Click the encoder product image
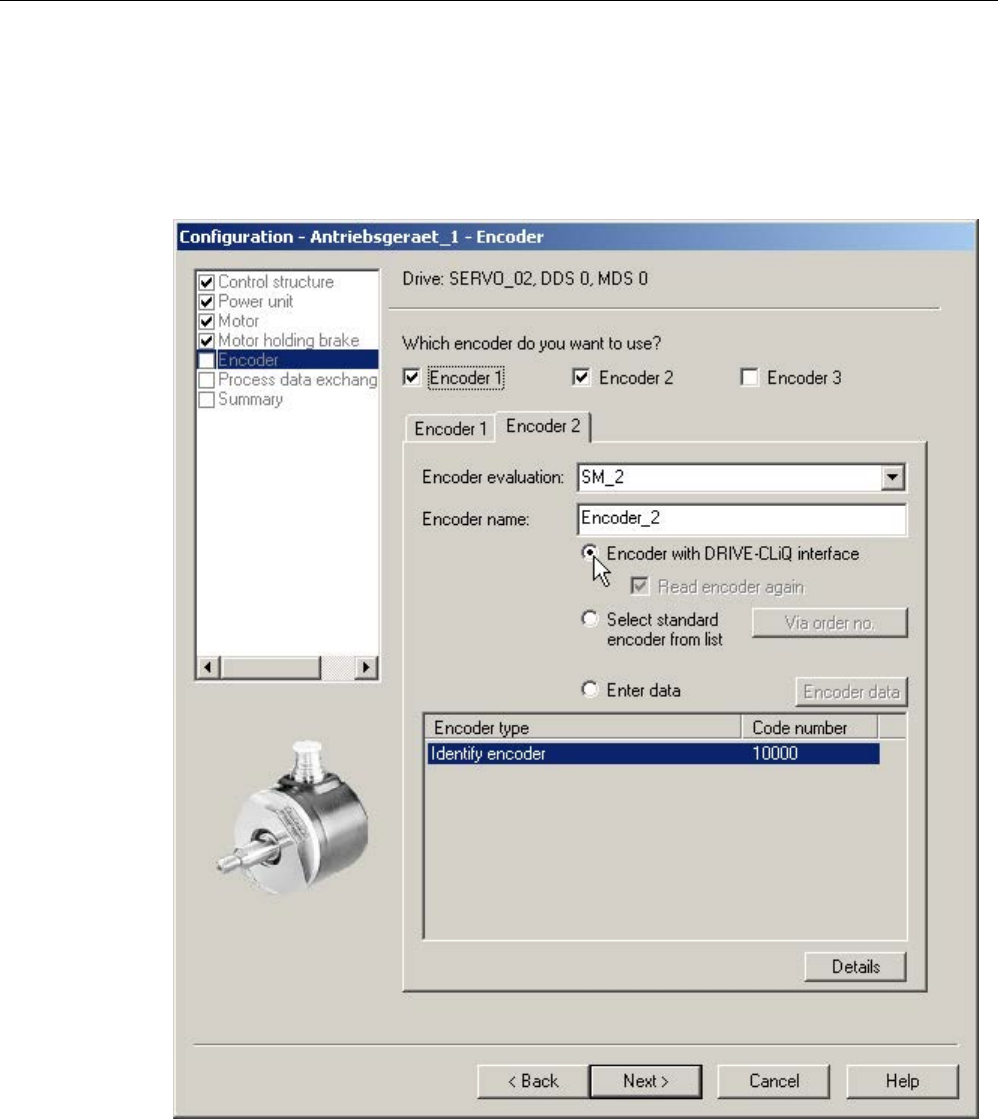998x1119 pixels. [293, 818]
